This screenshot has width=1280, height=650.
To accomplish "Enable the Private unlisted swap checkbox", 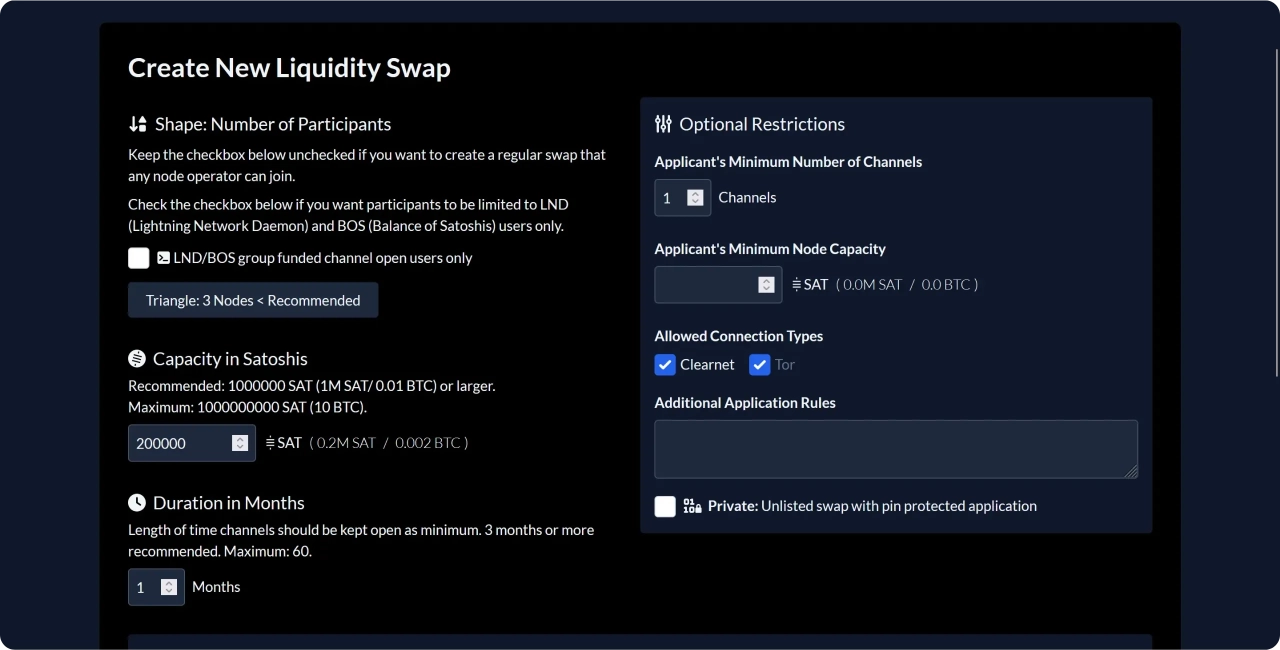I will coord(665,506).
